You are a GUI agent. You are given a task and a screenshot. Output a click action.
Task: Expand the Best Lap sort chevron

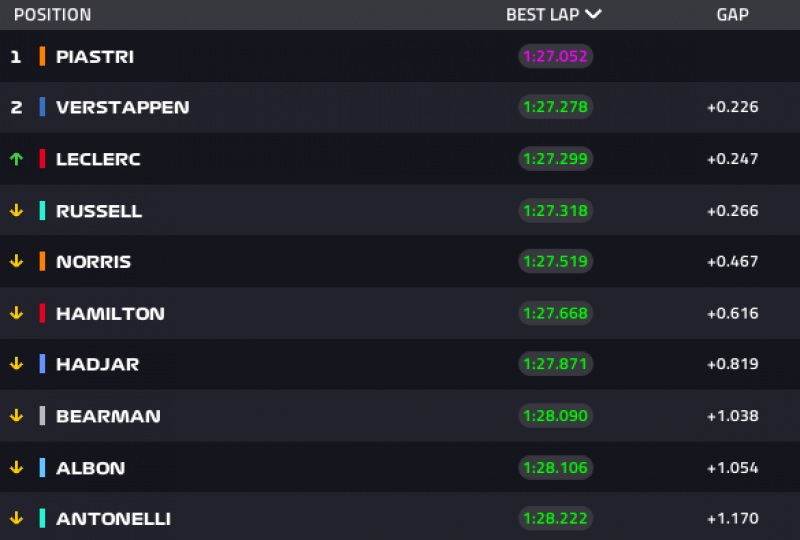pos(593,15)
